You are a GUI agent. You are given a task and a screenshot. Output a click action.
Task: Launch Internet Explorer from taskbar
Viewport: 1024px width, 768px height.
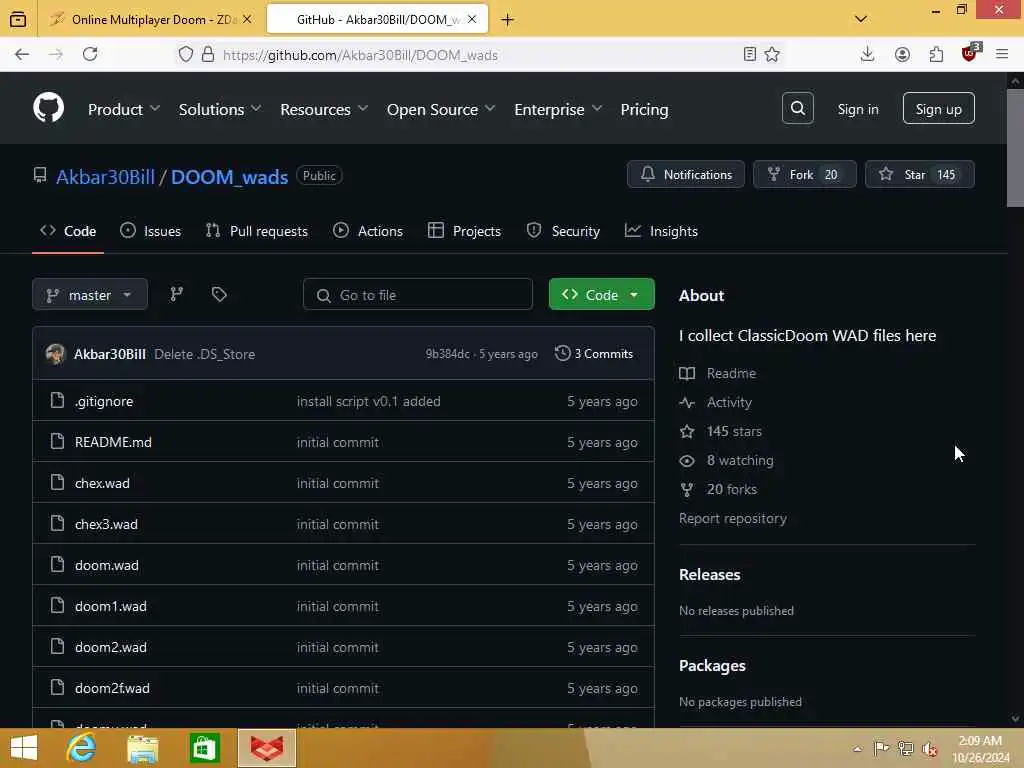(x=81, y=748)
